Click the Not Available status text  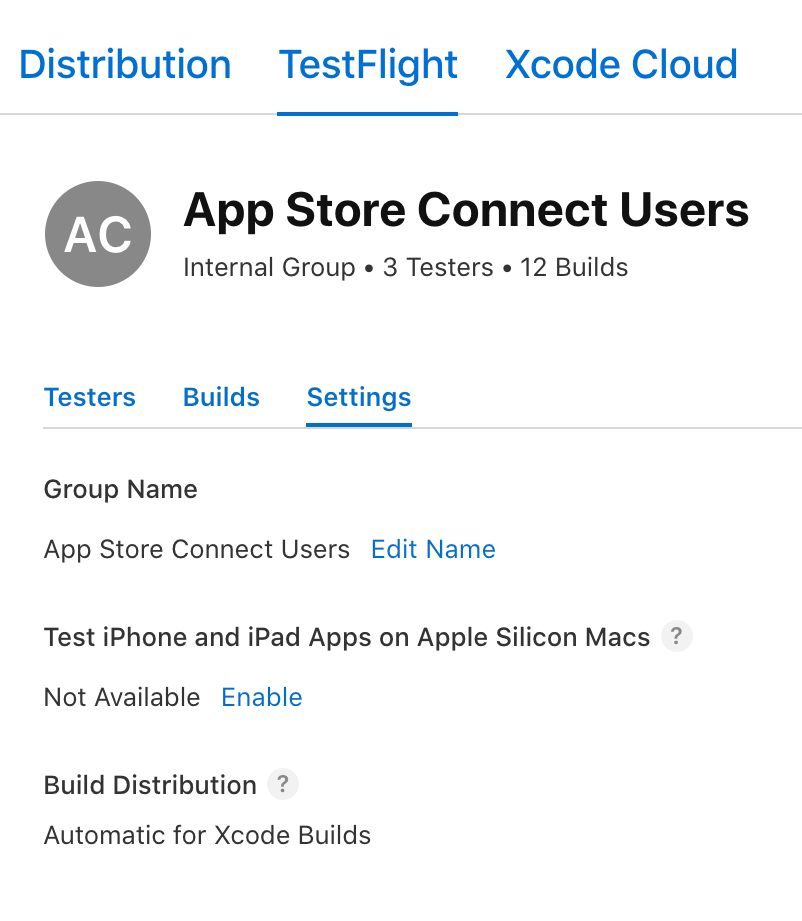122,698
